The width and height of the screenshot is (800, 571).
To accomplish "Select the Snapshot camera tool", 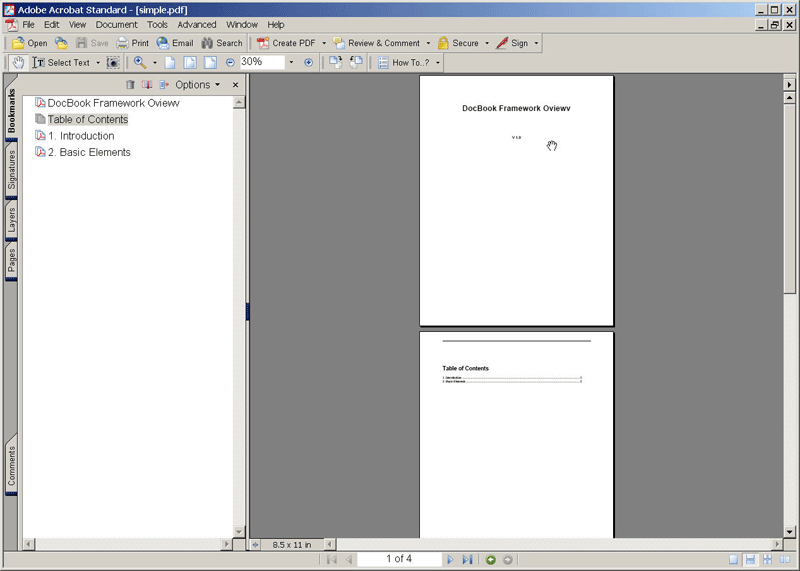I will tap(113, 63).
